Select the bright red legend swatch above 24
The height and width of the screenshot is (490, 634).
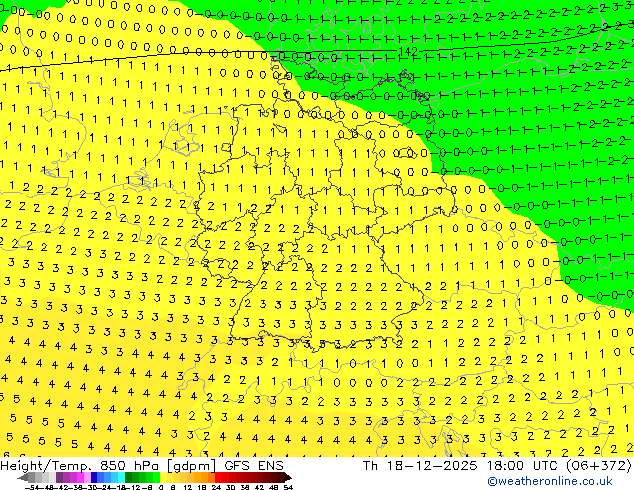point(218,477)
